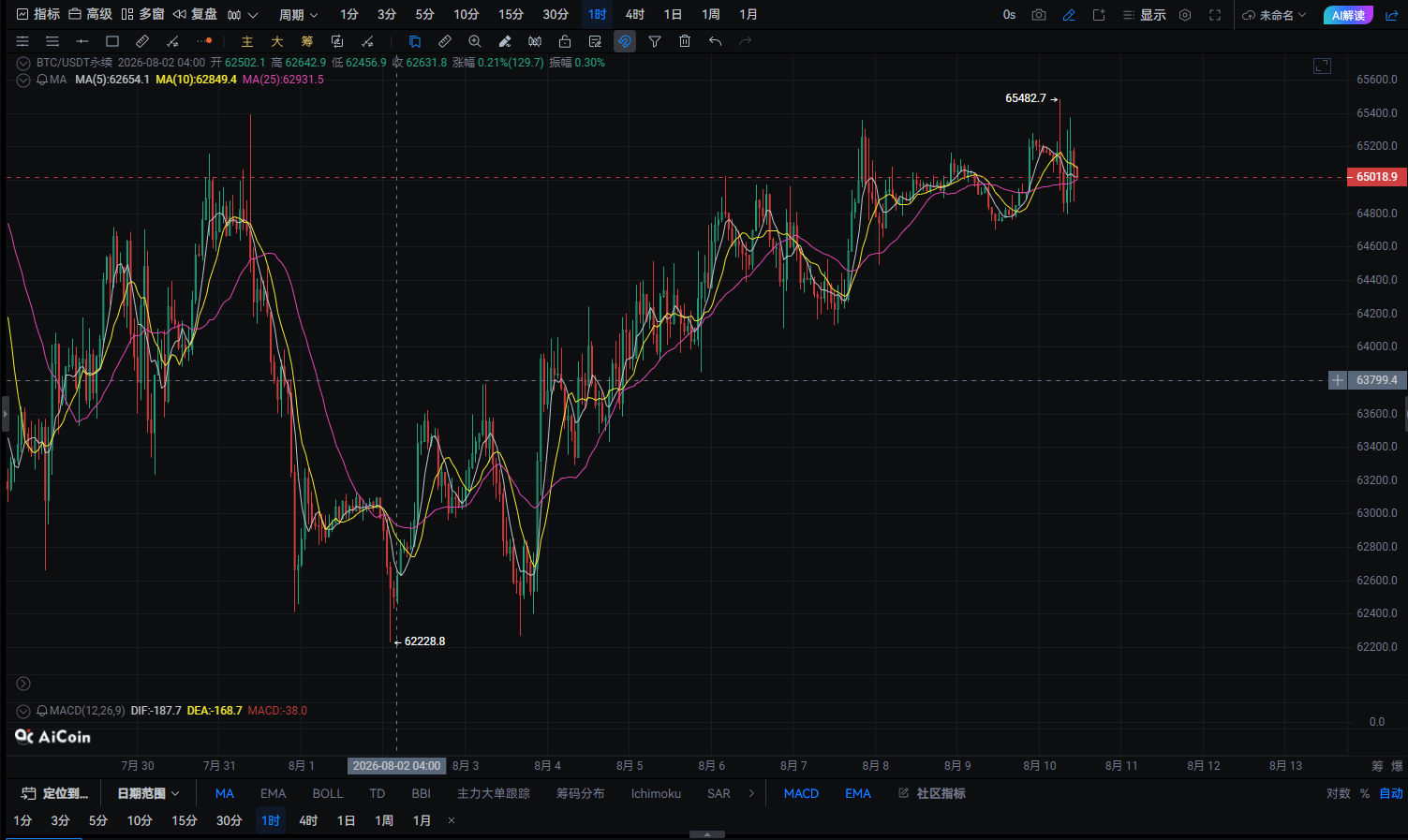
Task: Toggle the BOLL indicator tab
Action: tap(328, 793)
